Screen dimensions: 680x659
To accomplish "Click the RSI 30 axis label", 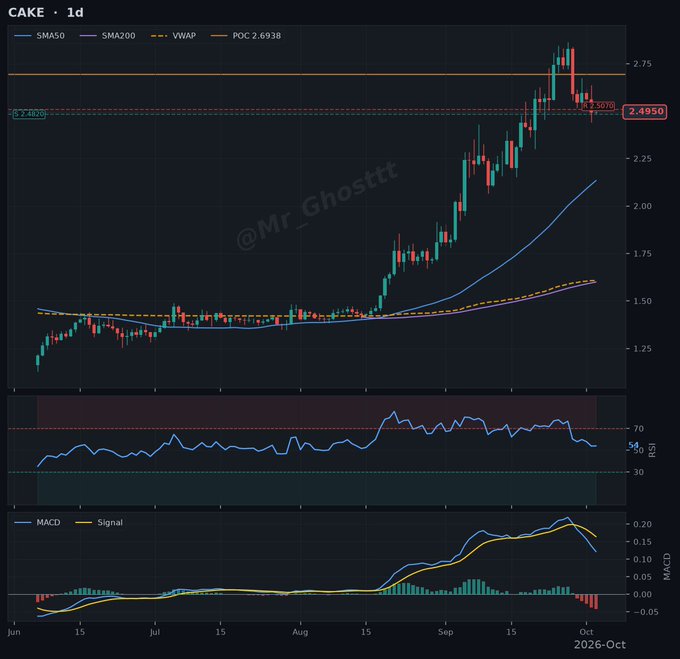I will coord(638,472).
